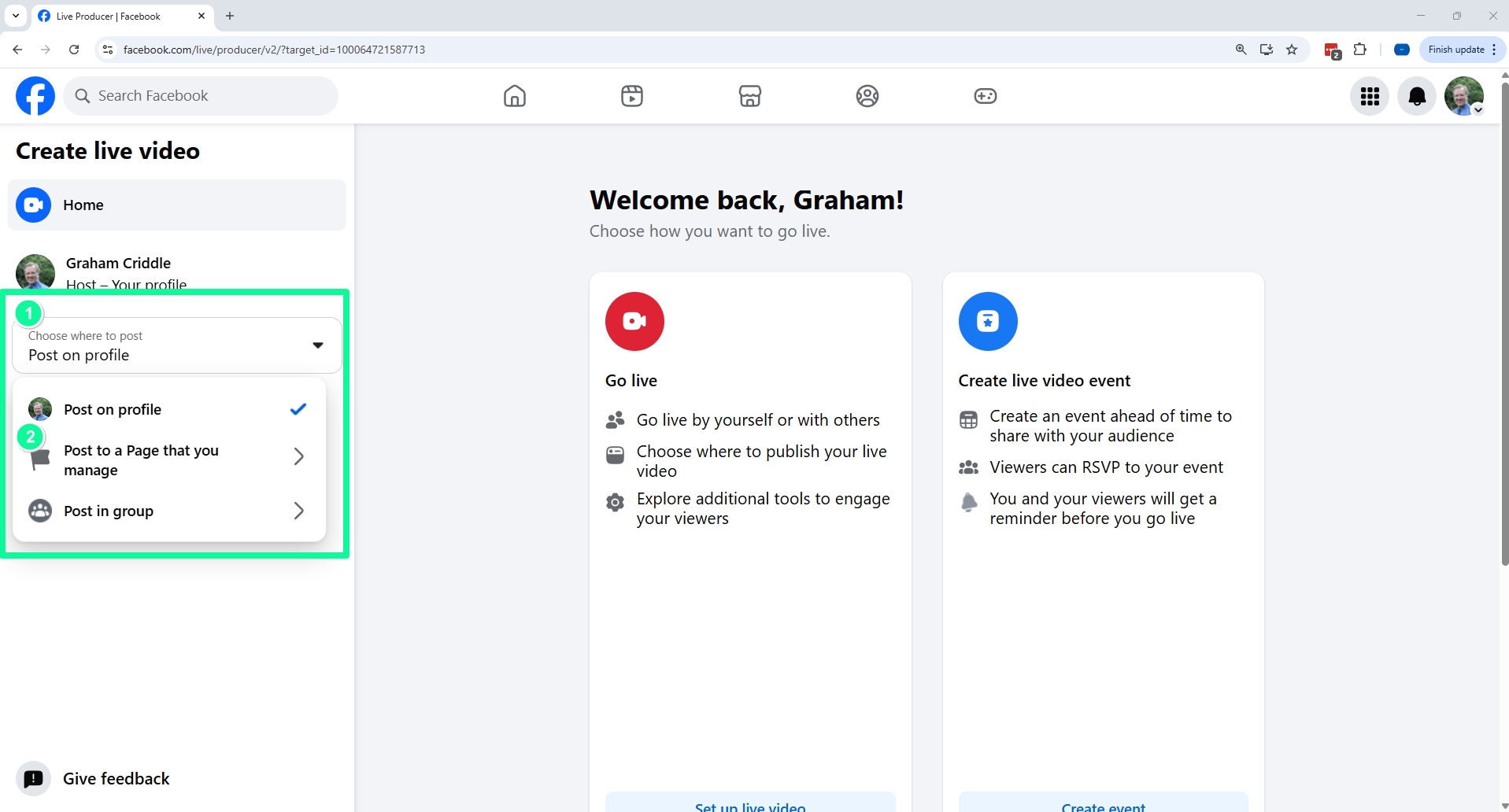Select Home in Create live video sidebar
Screen dimensions: 1509x812
(177, 205)
